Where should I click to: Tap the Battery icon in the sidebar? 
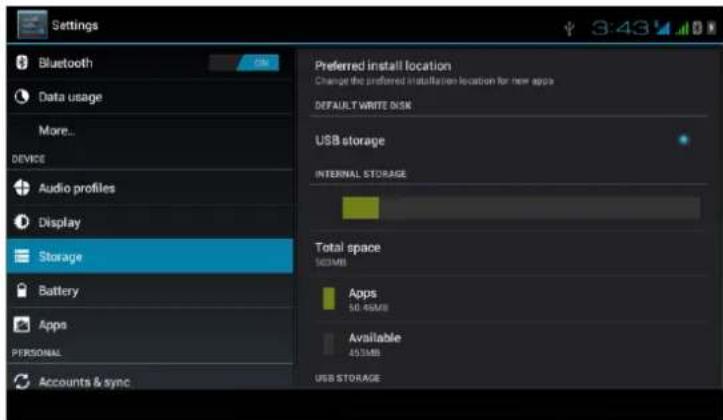pyautogui.click(x=22, y=290)
